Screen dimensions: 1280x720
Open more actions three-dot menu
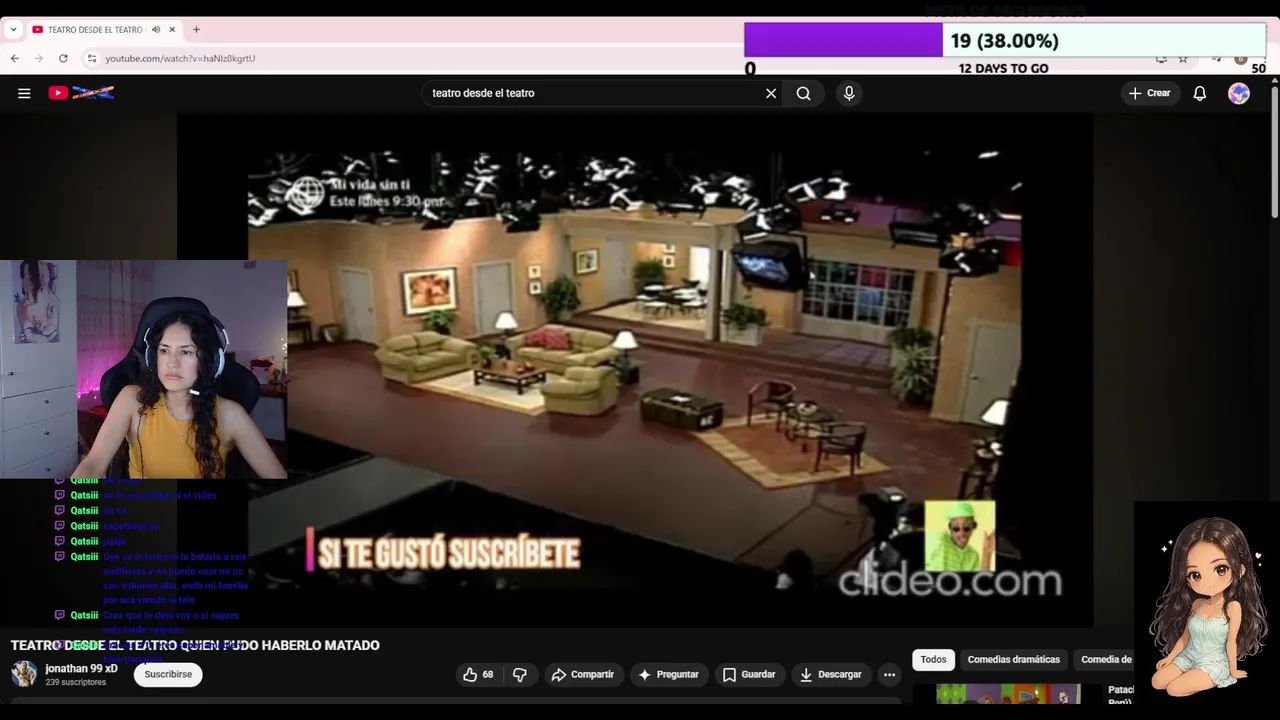coord(889,675)
